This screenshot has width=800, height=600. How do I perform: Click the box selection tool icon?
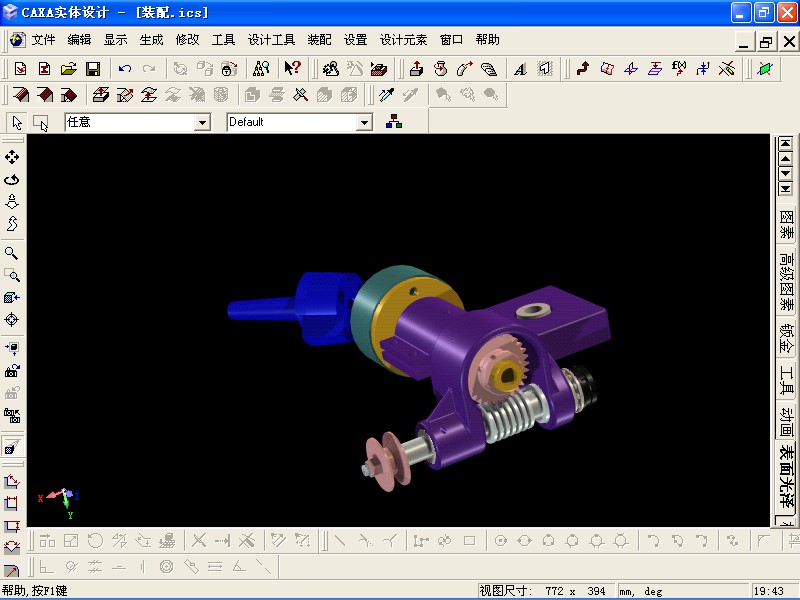click(40, 122)
